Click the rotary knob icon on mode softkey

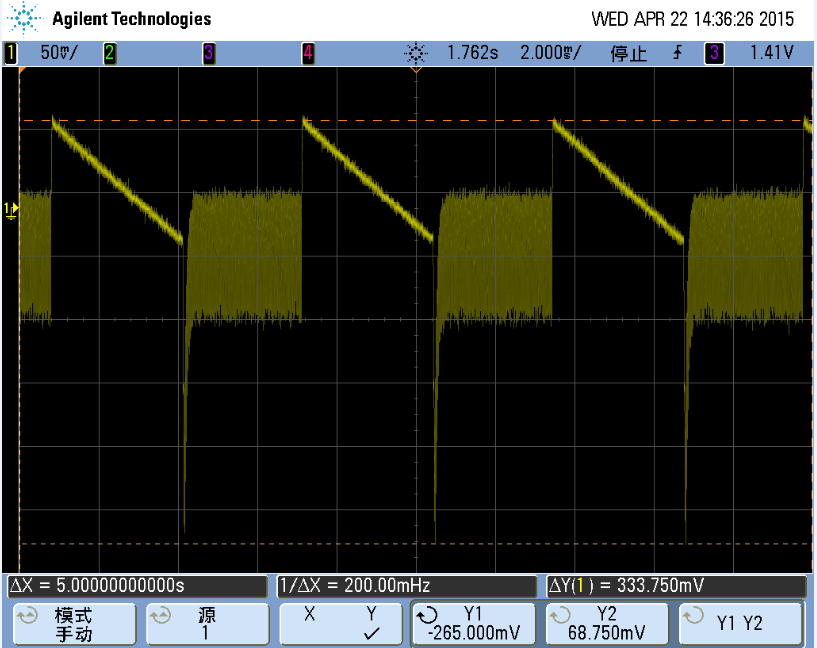click(27, 616)
